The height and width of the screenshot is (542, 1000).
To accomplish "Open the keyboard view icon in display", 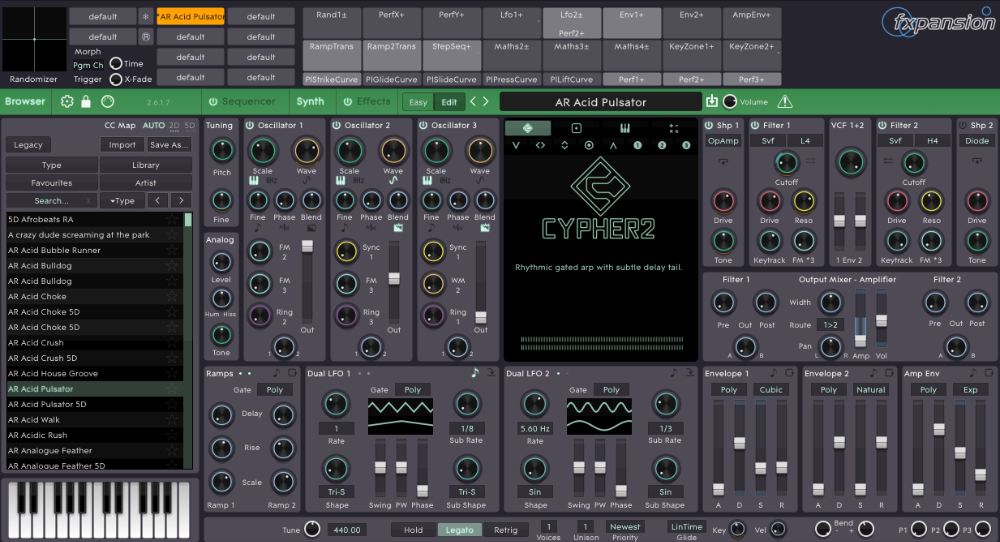I will click(x=625, y=128).
